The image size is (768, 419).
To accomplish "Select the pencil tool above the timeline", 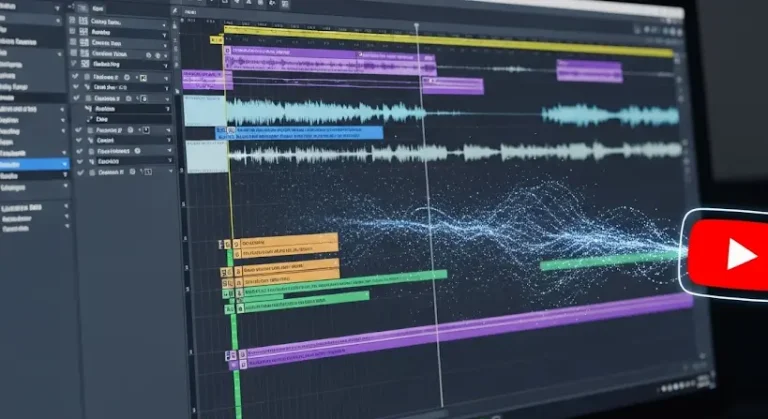I will (175, 10).
